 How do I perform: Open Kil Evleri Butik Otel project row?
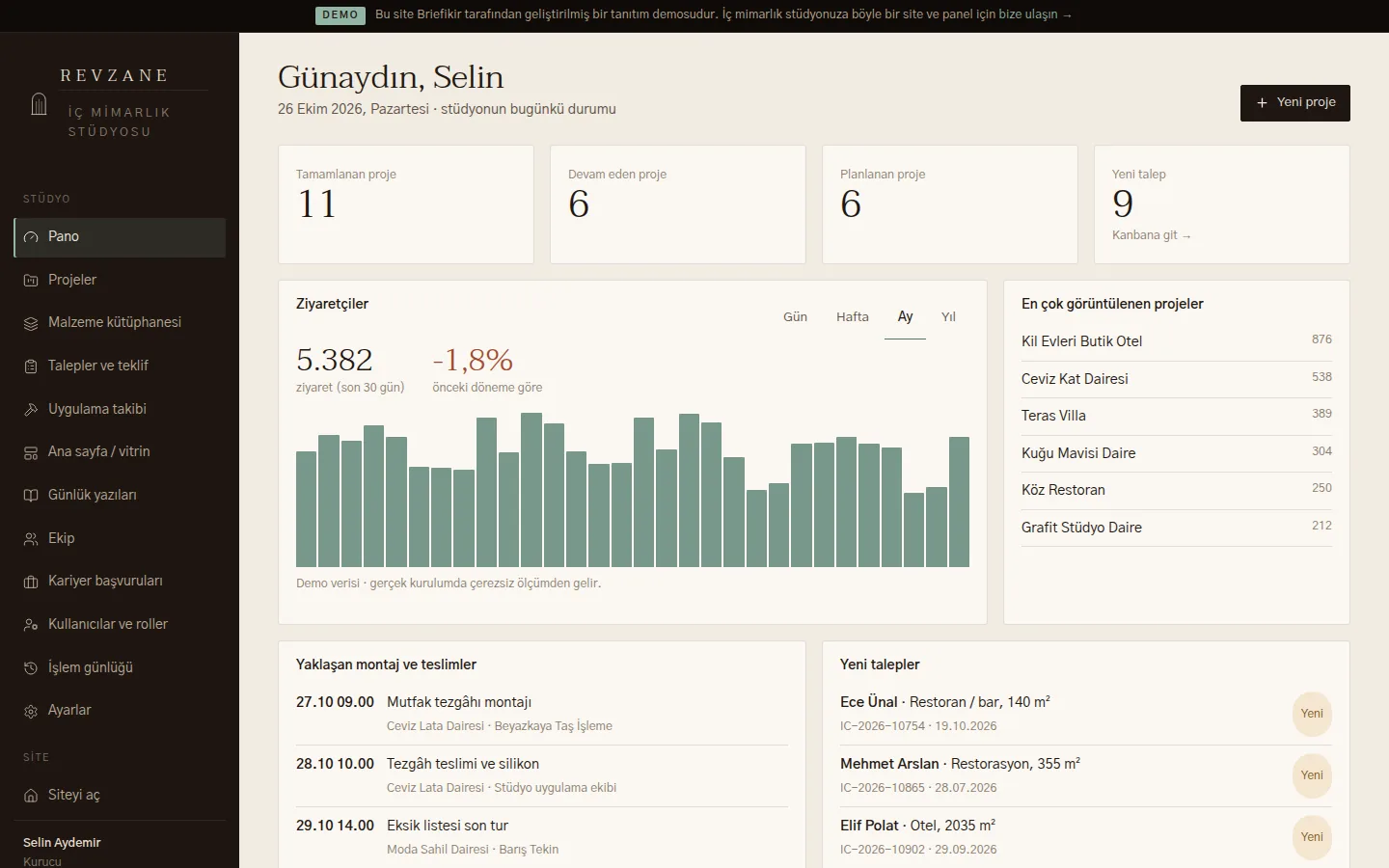pos(1177,341)
